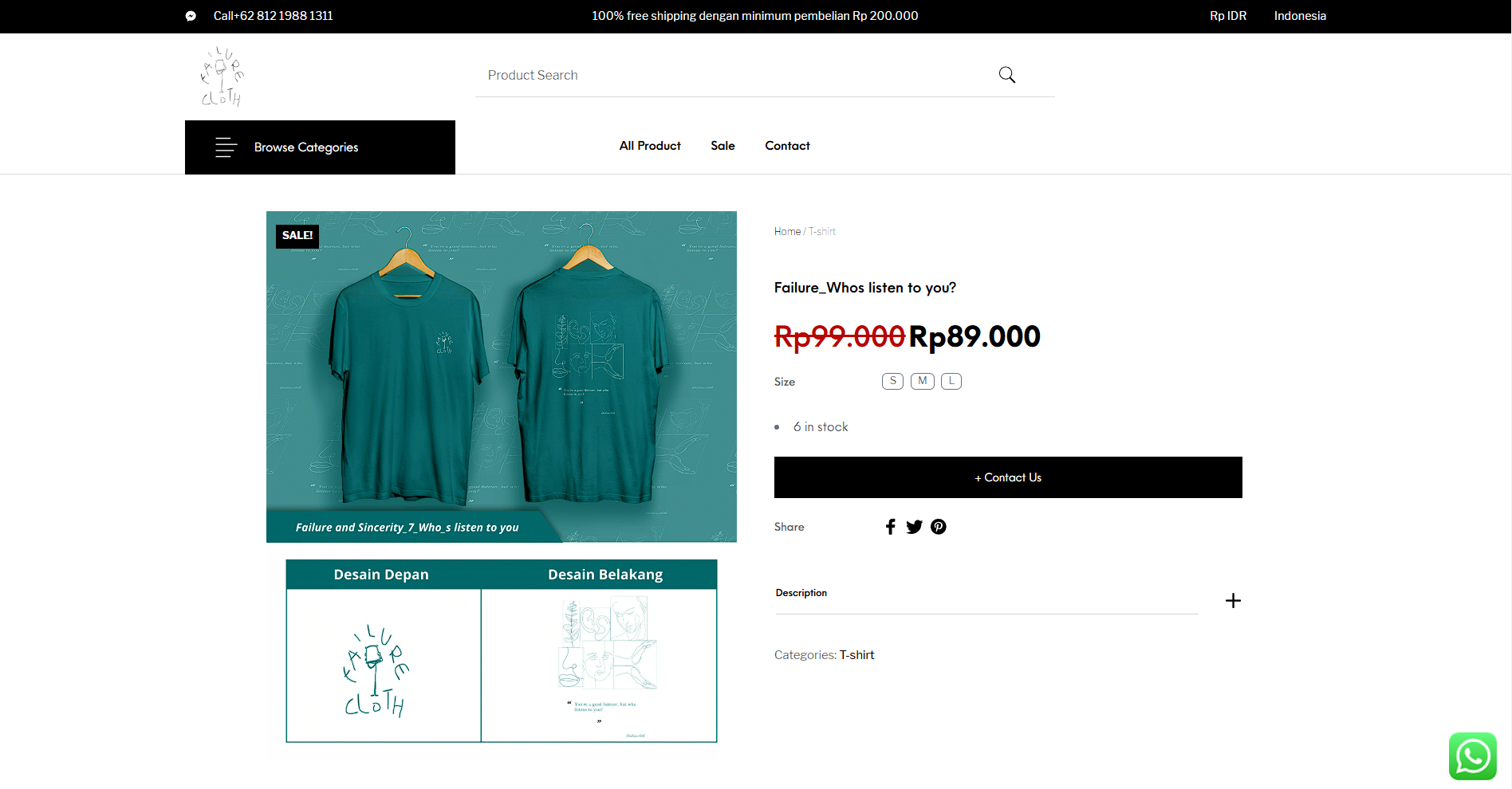The image size is (1512, 789).
Task: Open the Rp IDR currency selector
Action: pyautogui.click(x=1227, y=16)
